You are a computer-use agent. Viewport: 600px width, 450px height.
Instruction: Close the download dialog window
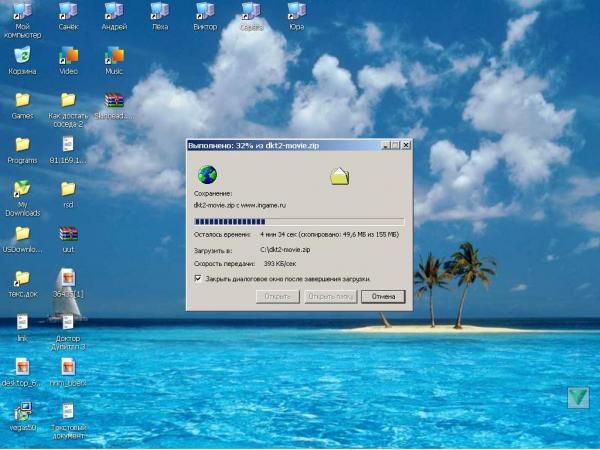(x=406, y=145)
